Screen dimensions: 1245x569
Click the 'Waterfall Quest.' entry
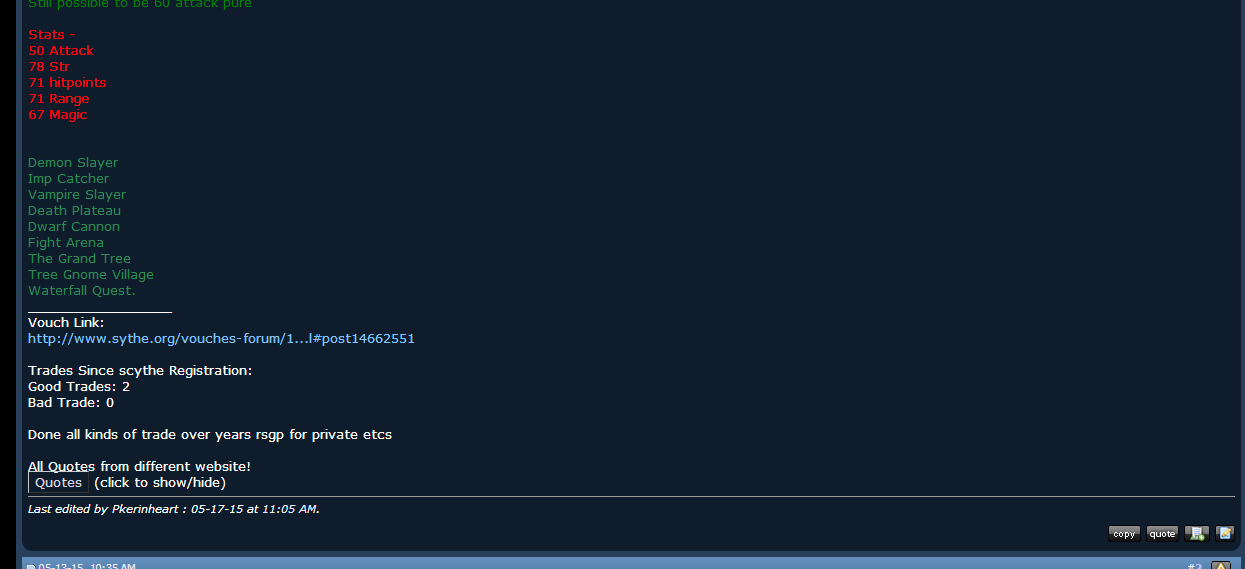[82, 291]
